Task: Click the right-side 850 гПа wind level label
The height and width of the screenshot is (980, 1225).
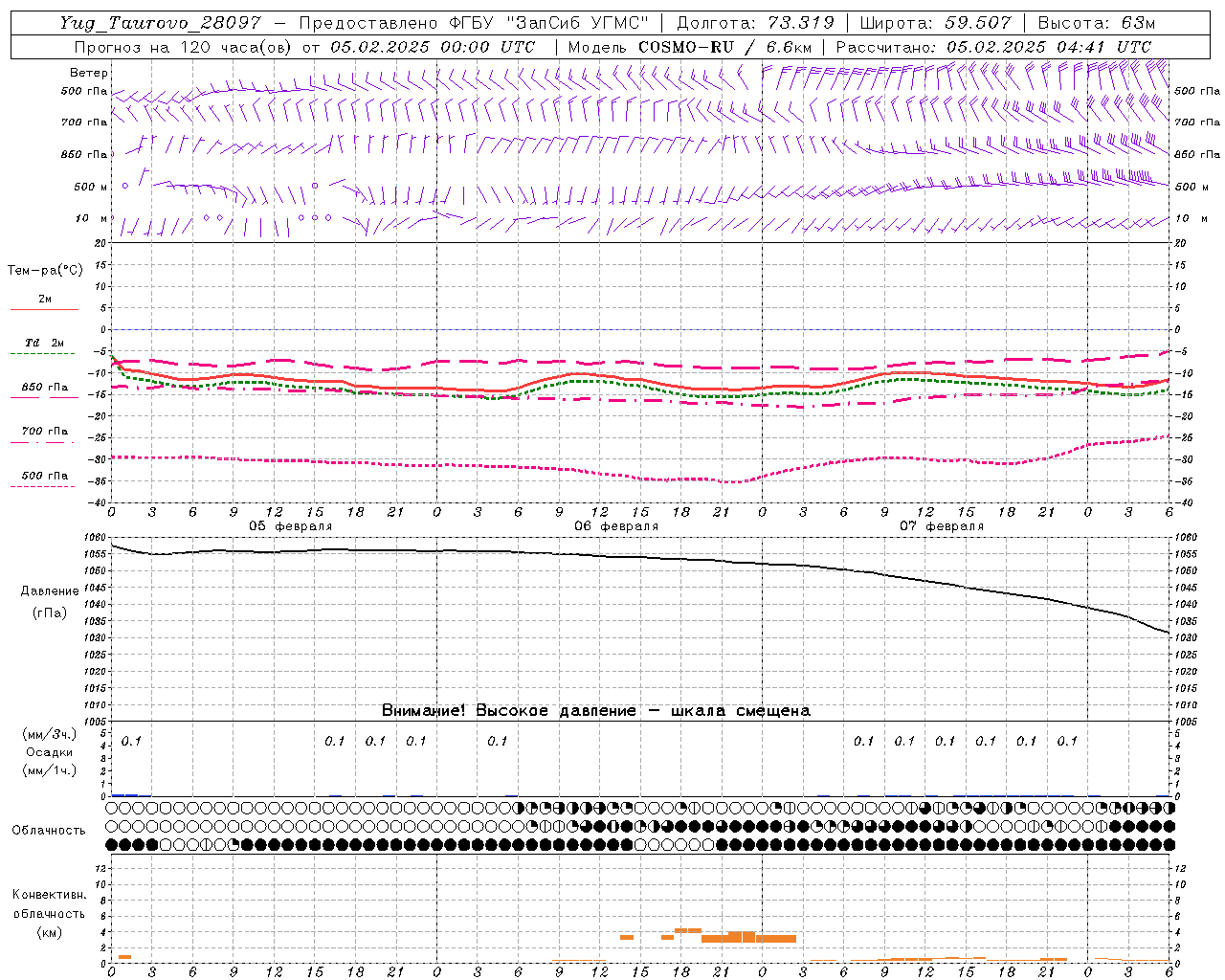Action: 1197,154
